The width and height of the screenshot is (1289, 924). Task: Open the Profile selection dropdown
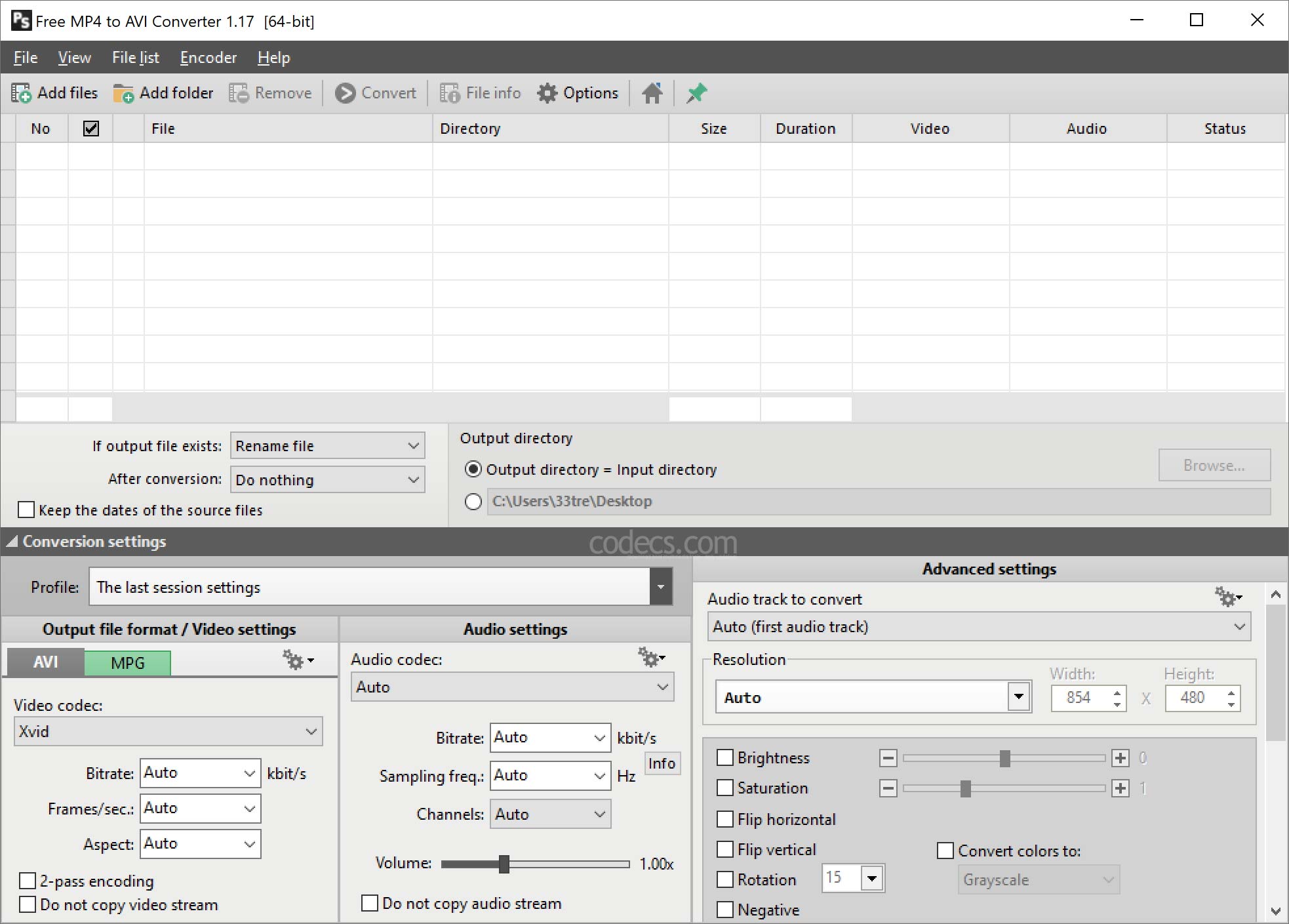(x=660, y=587)
